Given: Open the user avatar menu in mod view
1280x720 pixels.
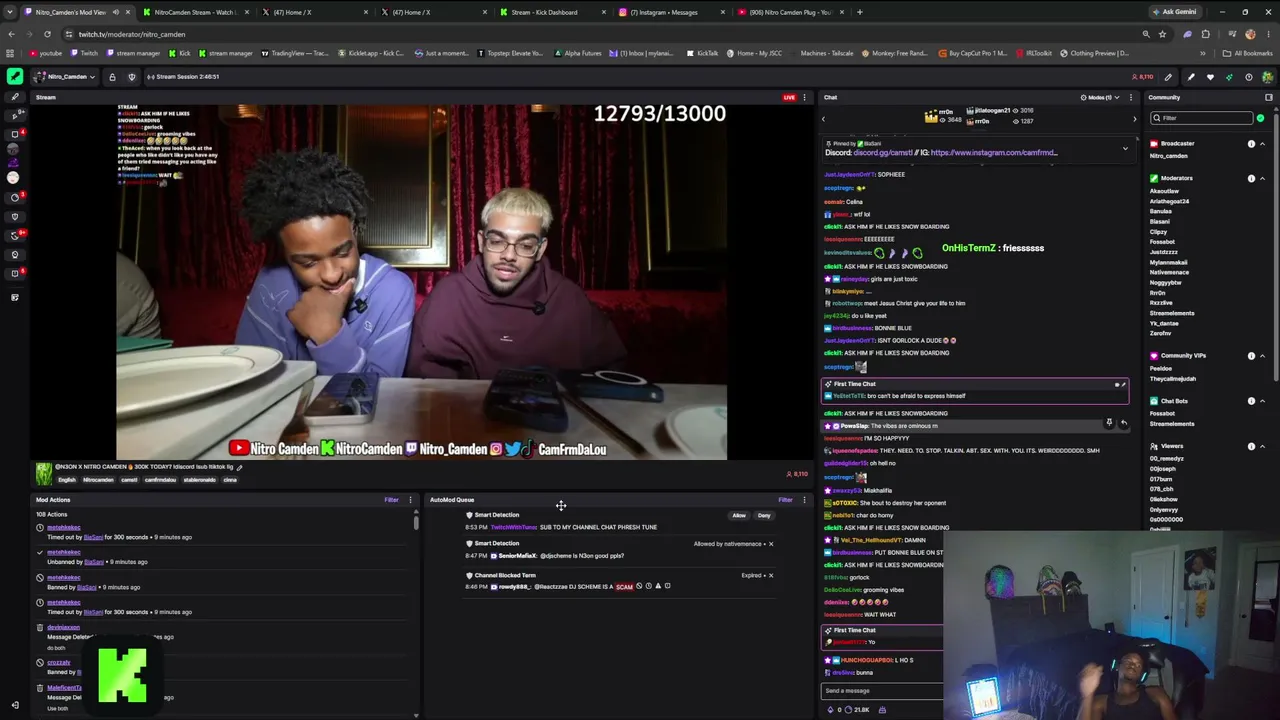Looking at the screenshot, I should coord(1268,77).
